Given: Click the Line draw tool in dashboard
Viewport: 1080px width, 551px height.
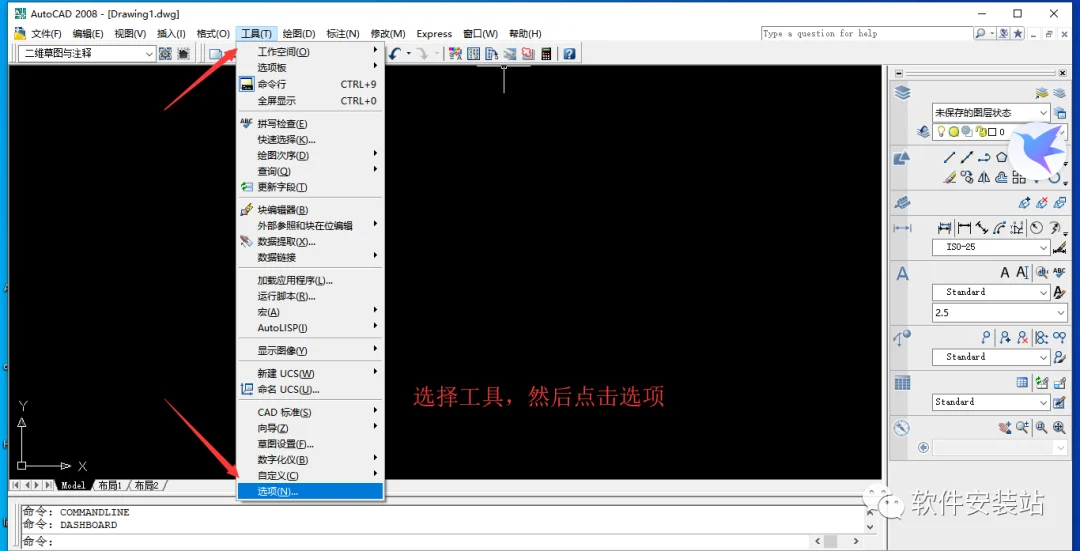Looking at the screenshot, I should point(950,158).
